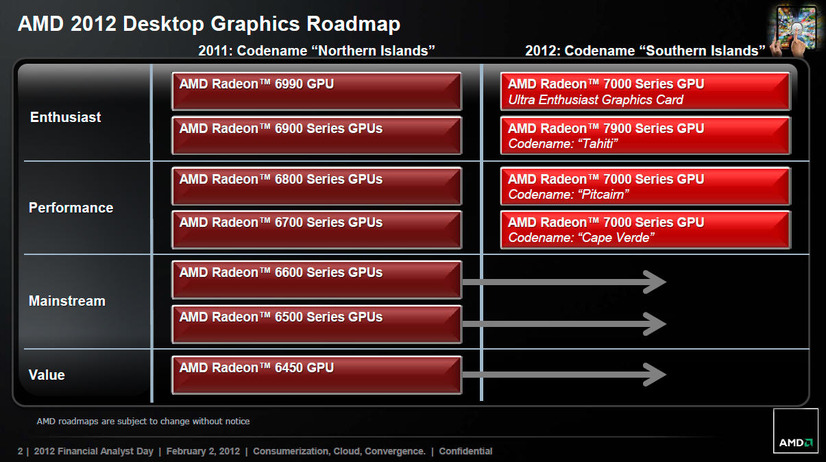This screenshot has width=826, height=462.
Task: Click the Radeon 7000 Series Pitcairn box
Action: [645, 186]
